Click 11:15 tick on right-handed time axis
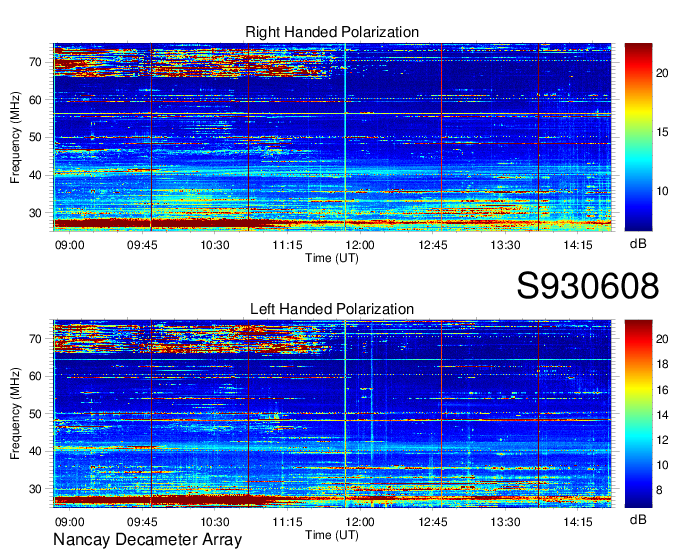The width and height of the screenshot is (680, 552). [x=288, y=245]
